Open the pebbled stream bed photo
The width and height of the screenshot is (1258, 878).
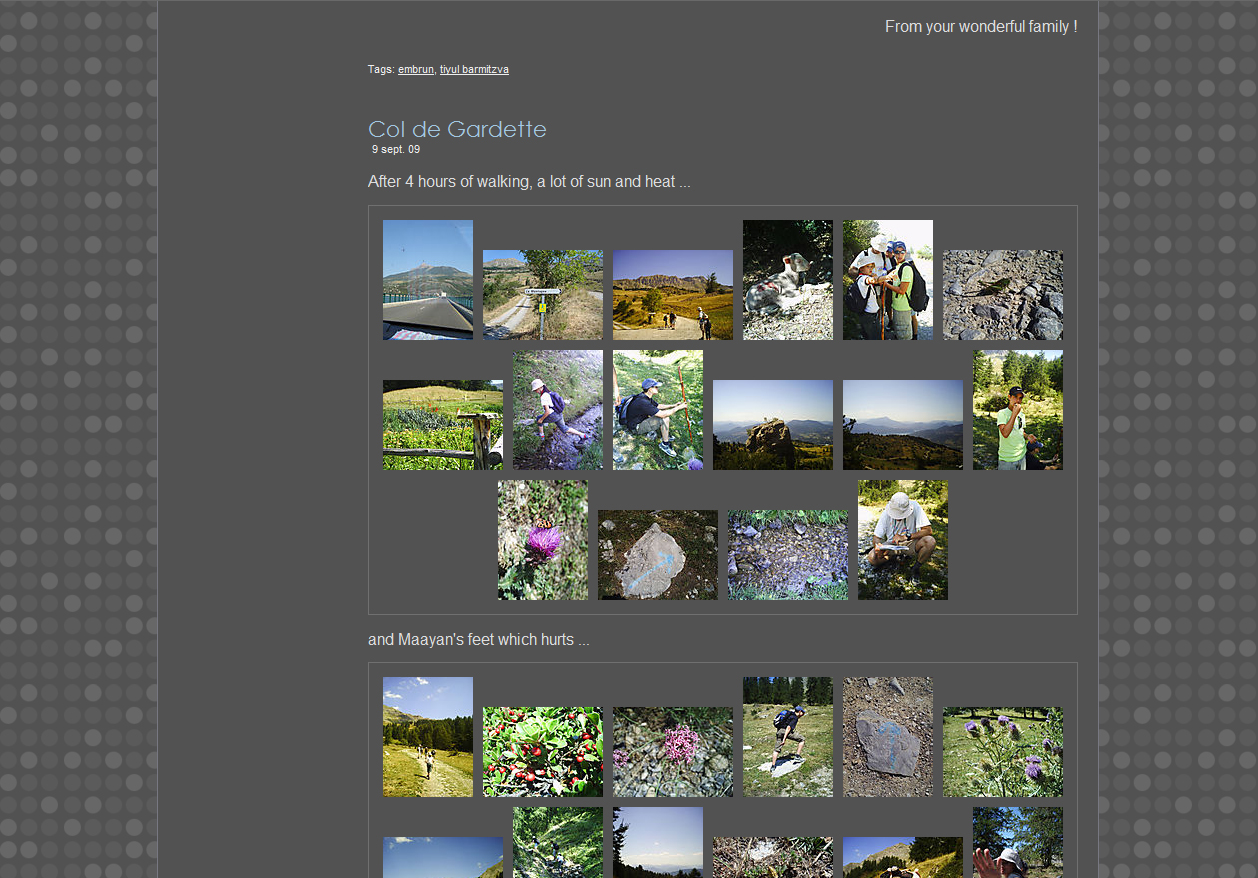point(788,554)
